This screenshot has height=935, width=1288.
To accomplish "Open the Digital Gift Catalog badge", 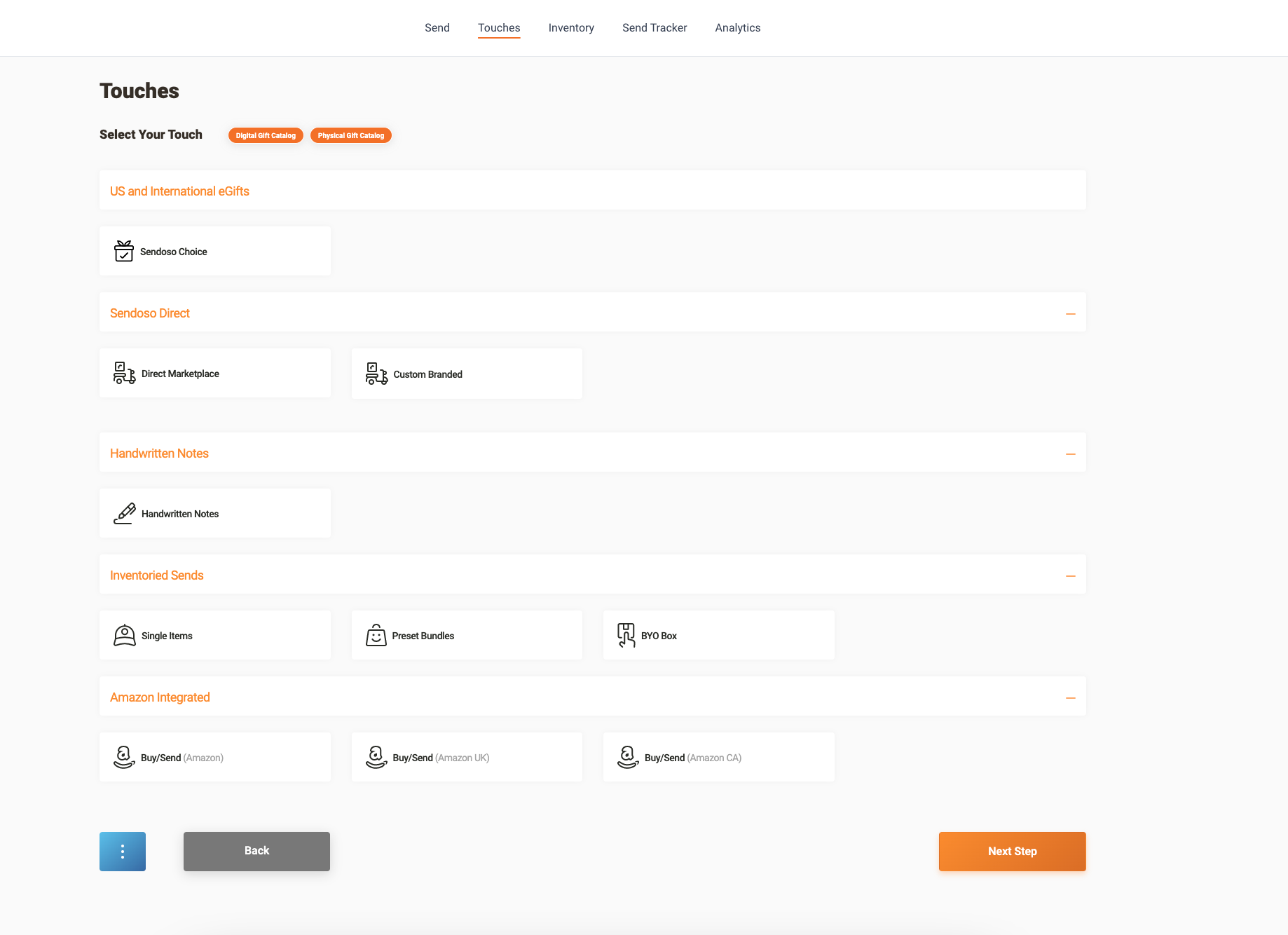I will click(266, 135).
